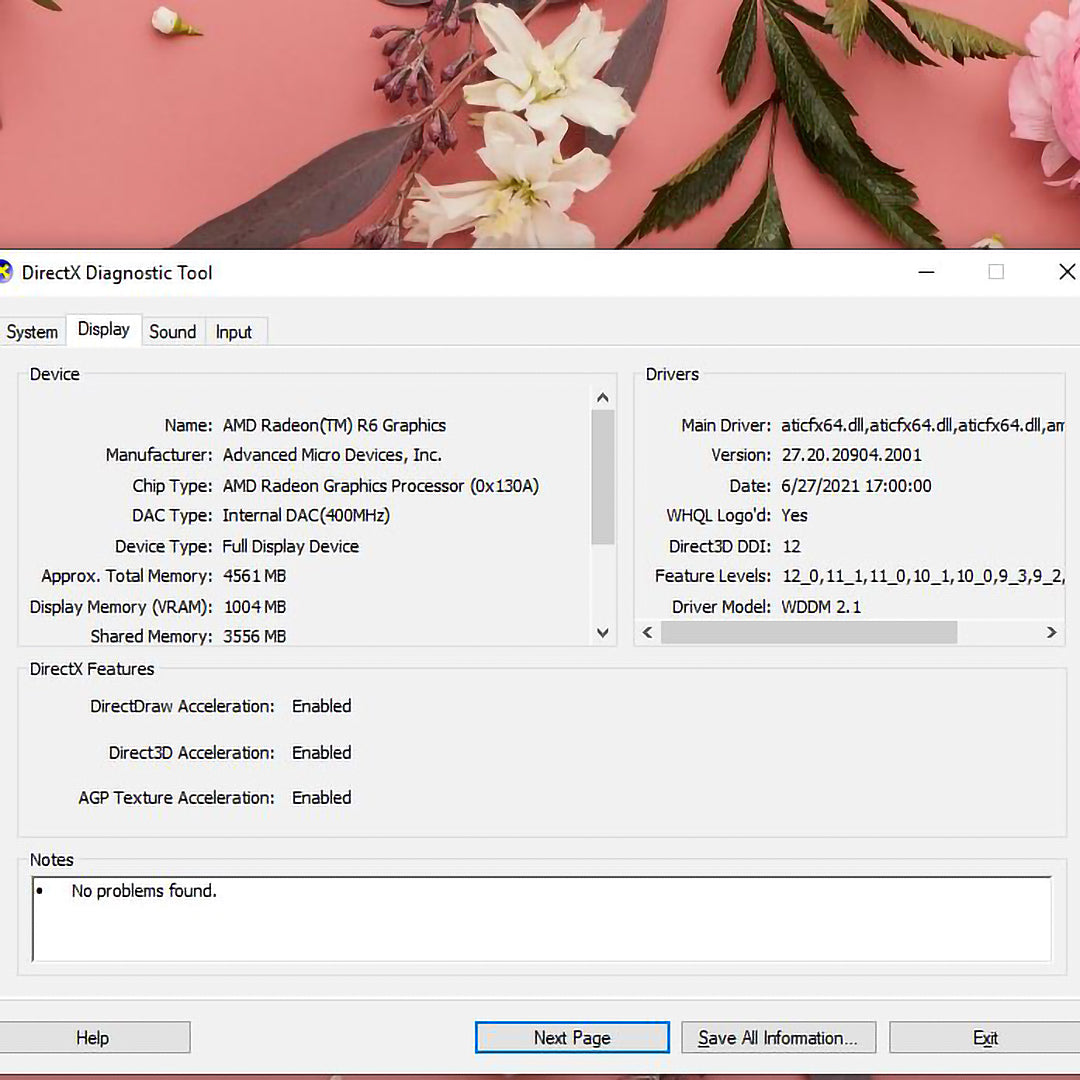Image resolution: width=1080 pixels, height=1080 pixels.
Task: Open the Sound tab
Action: (172, 332)
